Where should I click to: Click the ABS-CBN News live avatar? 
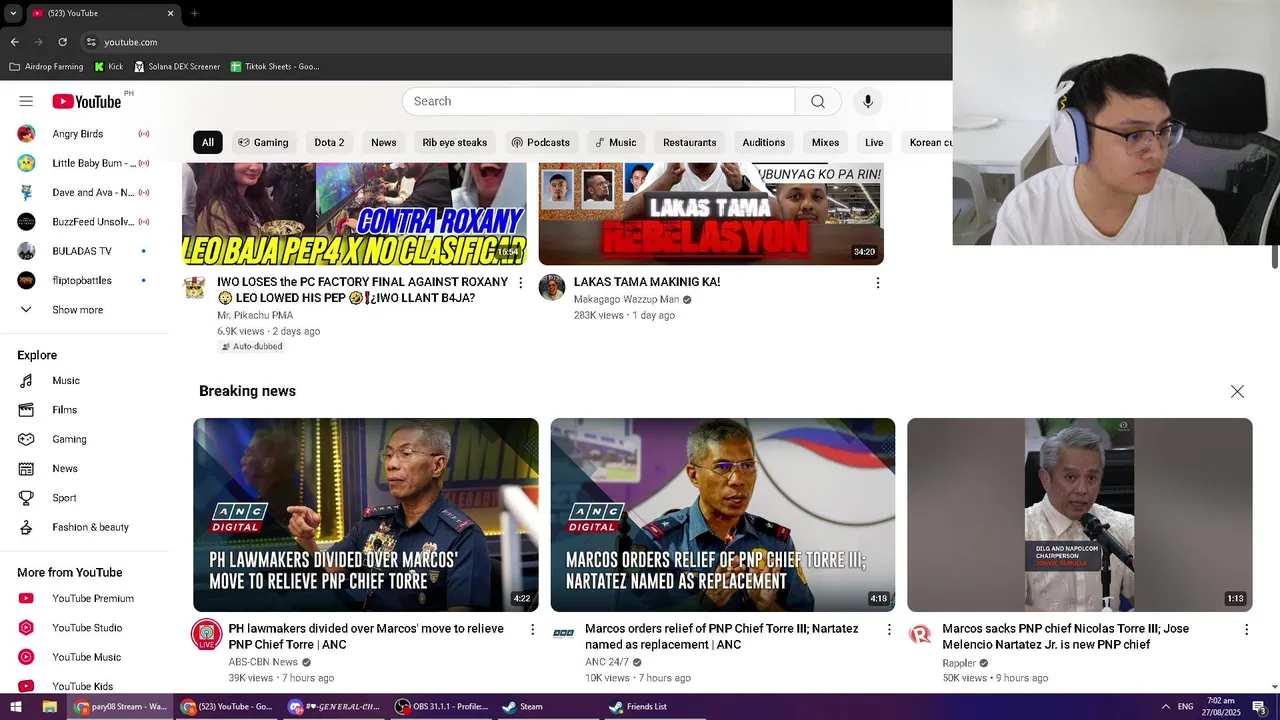[x=207, y=634]
